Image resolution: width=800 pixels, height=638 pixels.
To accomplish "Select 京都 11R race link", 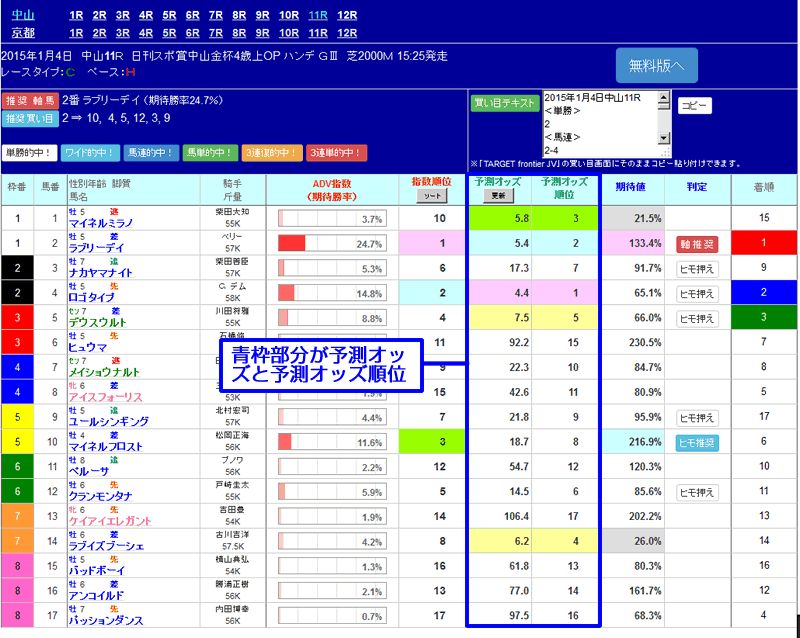I will [318, 33].
